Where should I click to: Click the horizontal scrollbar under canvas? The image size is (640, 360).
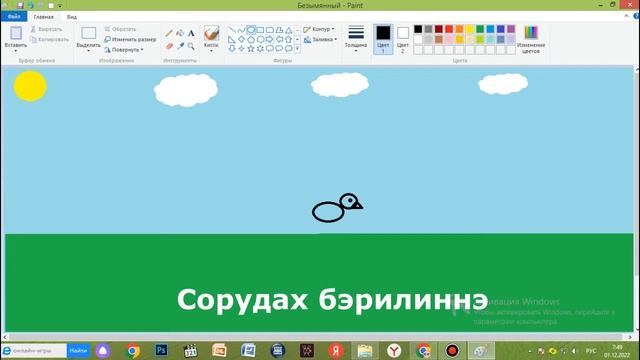coord(317,337)
